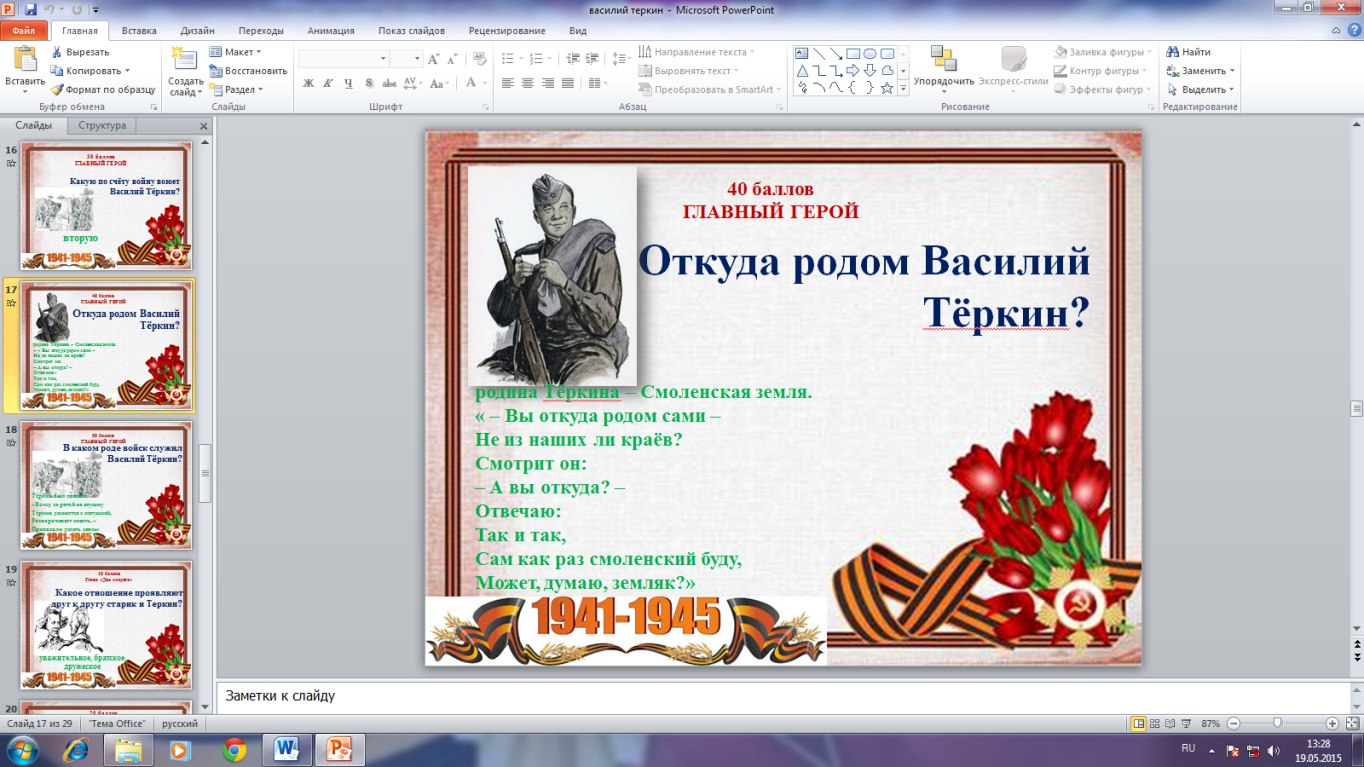Click the Вырезать (Cut) scissors button
This screenshot has width=1364, height=767.
pos(79,52)
